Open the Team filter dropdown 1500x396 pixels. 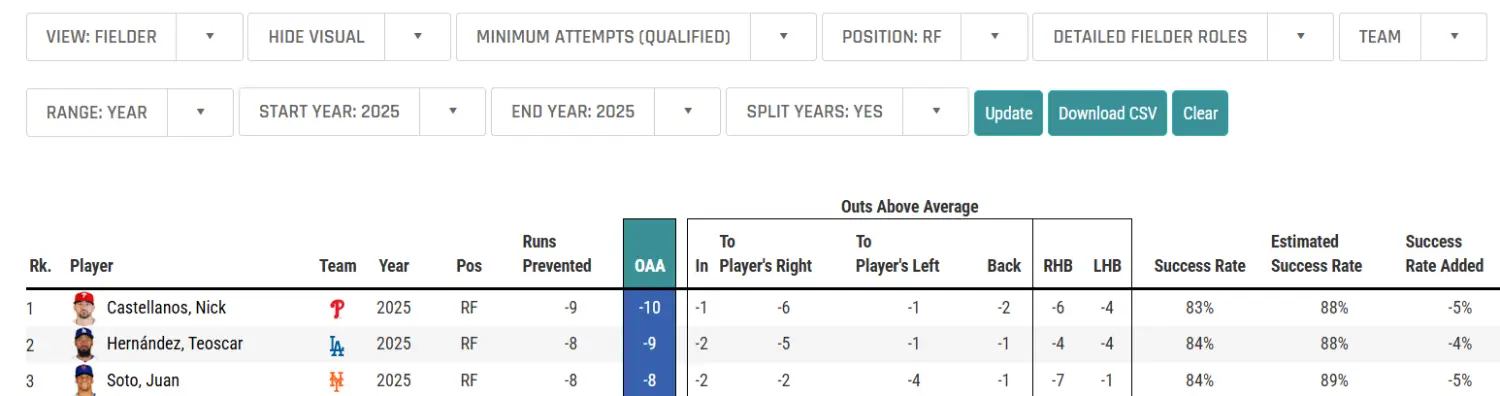(x=1454, y=37)
